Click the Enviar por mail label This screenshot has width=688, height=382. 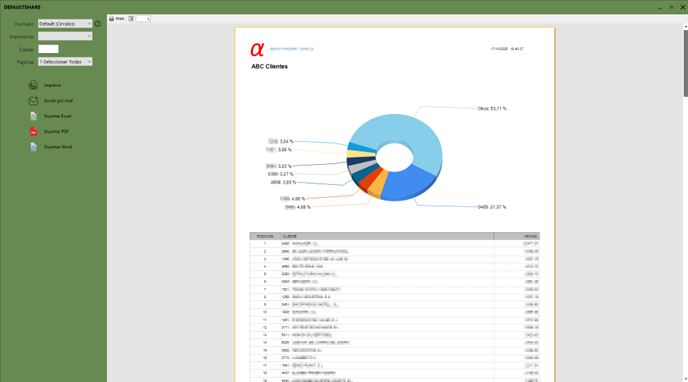pyautogui.click(x=58, y=101)
